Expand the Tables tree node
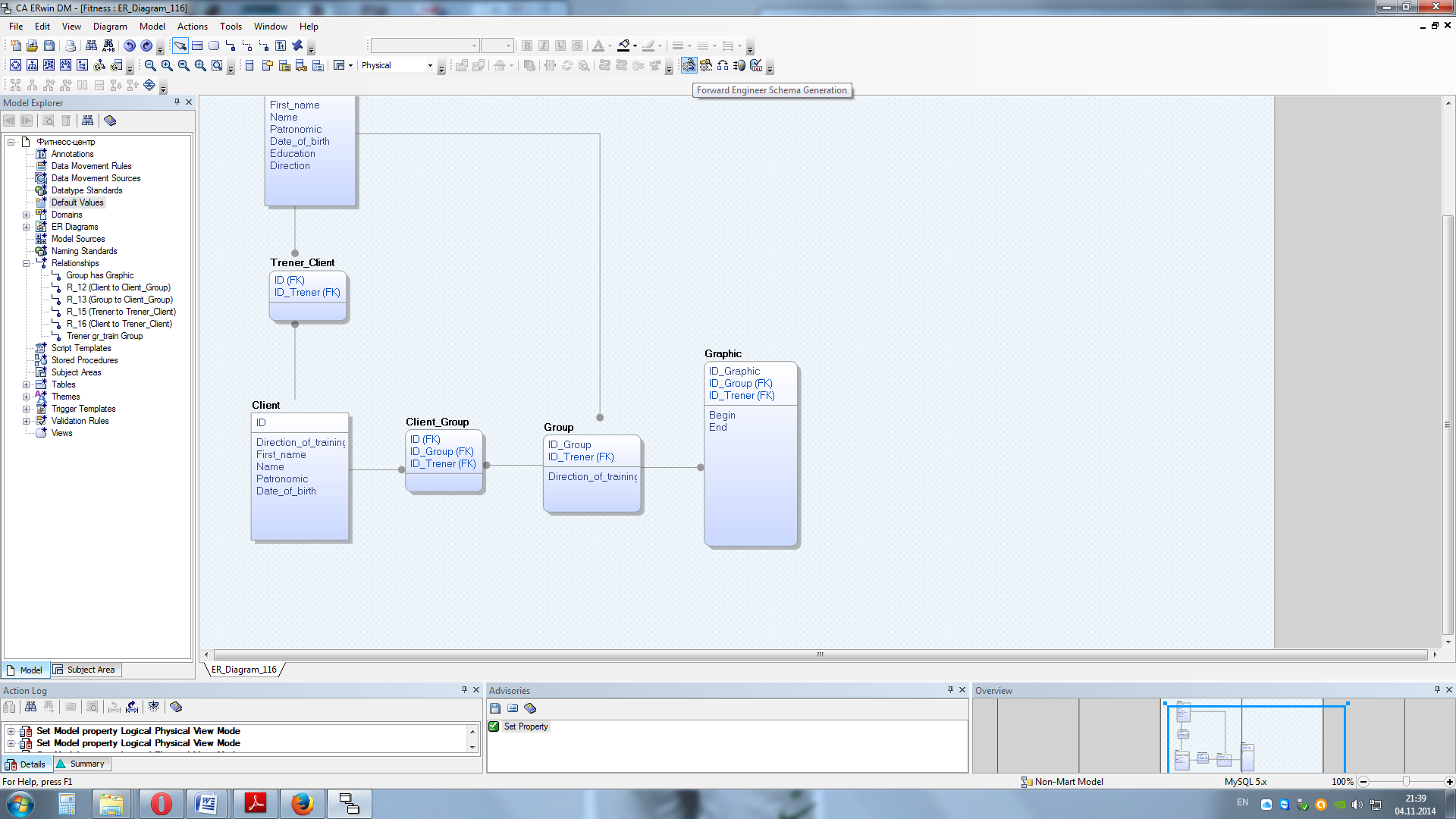This screenshot has width=1456, height=819. [27, 385]
